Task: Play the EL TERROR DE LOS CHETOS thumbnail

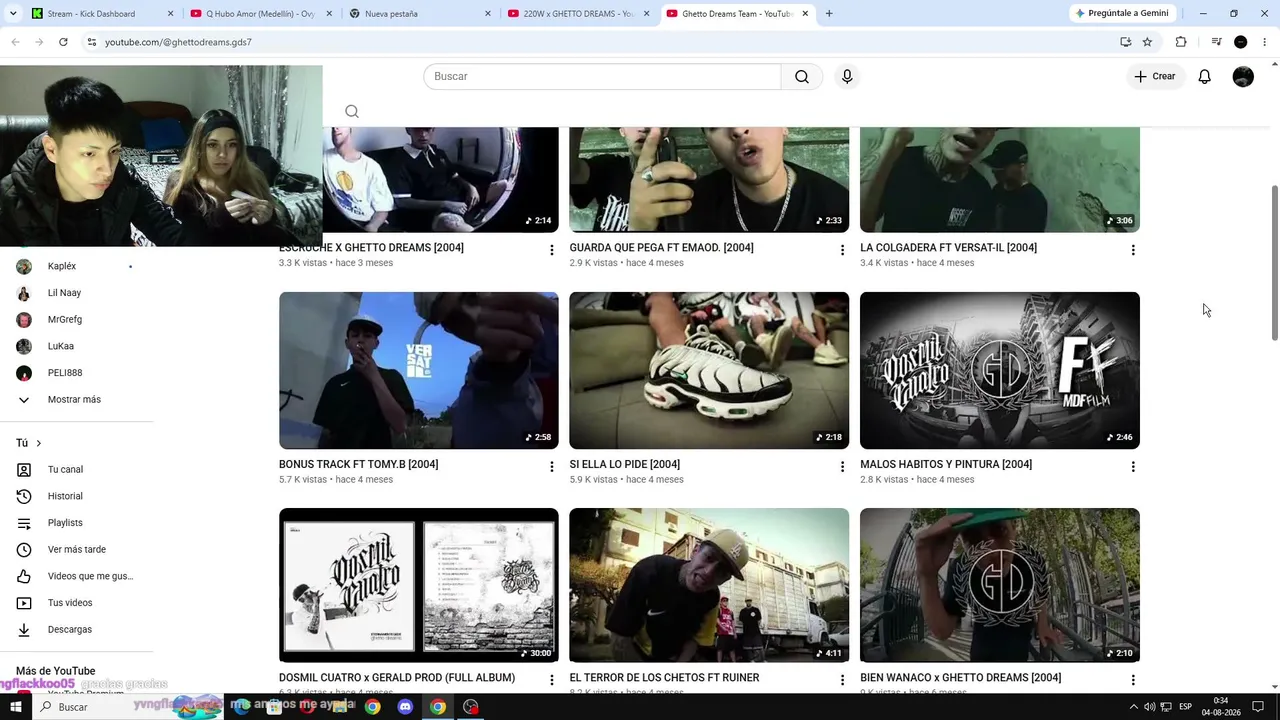Action: pos(709,585)
